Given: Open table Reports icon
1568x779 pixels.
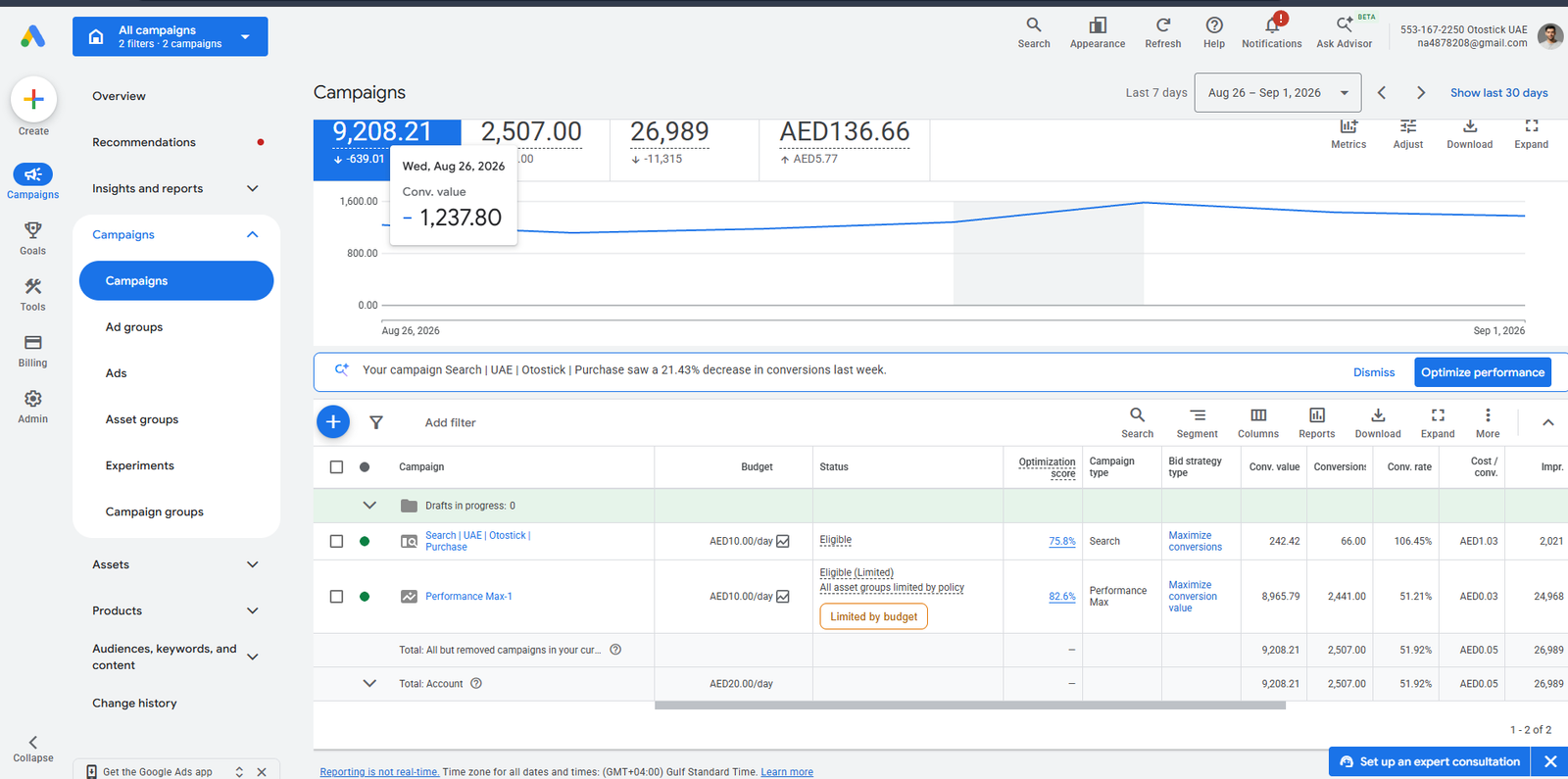Looking at the screenshot, I should (1317, 423).
